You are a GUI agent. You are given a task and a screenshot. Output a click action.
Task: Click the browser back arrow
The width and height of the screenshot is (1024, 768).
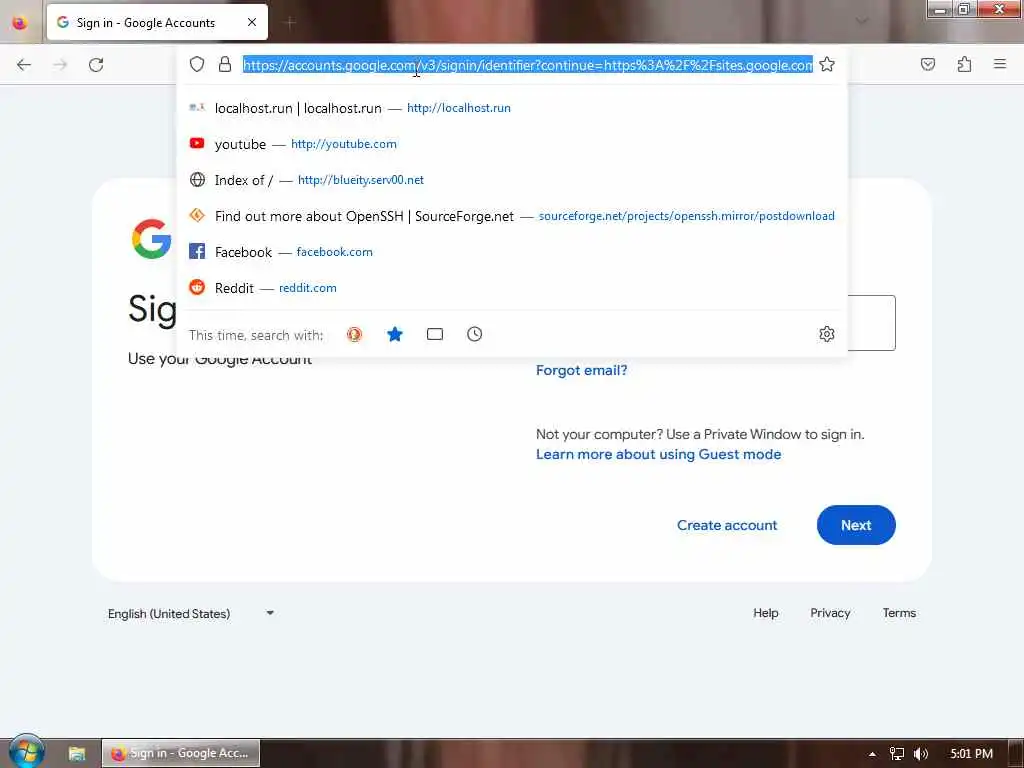click(x=24, y=65)
